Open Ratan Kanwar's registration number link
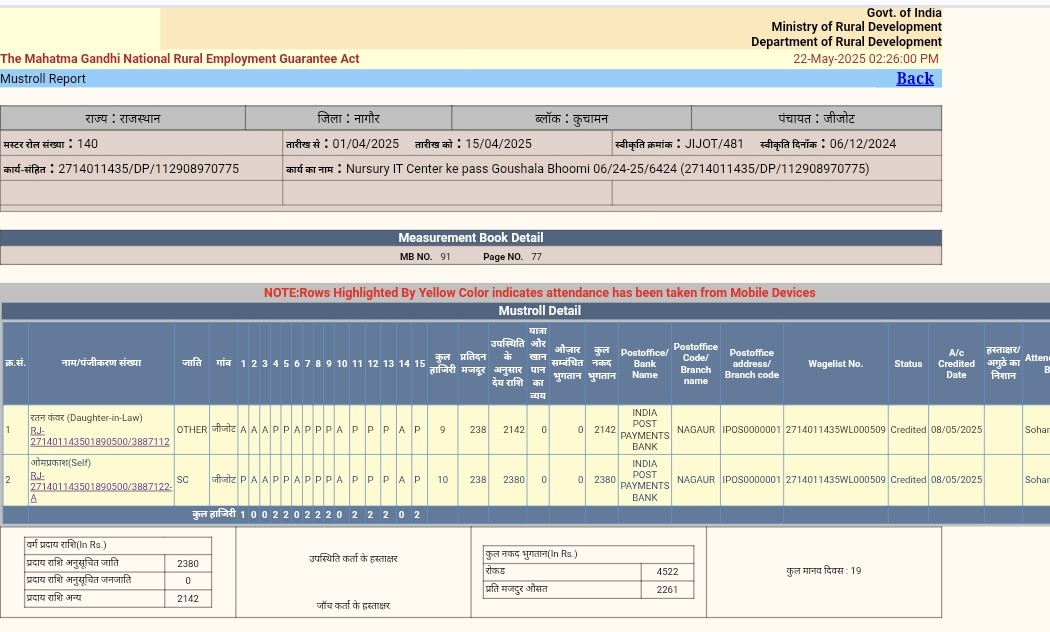 [100, 436]
